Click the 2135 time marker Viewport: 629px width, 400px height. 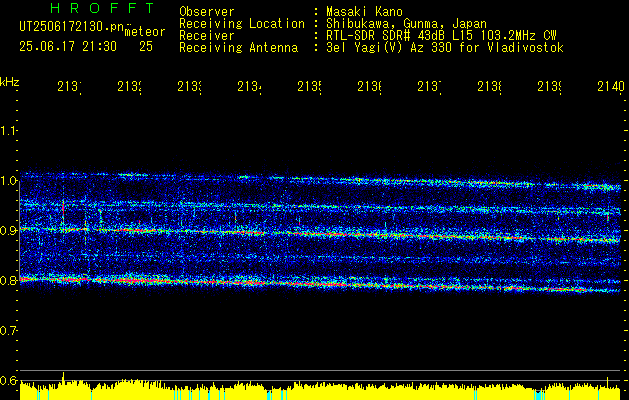pos(309,87)
